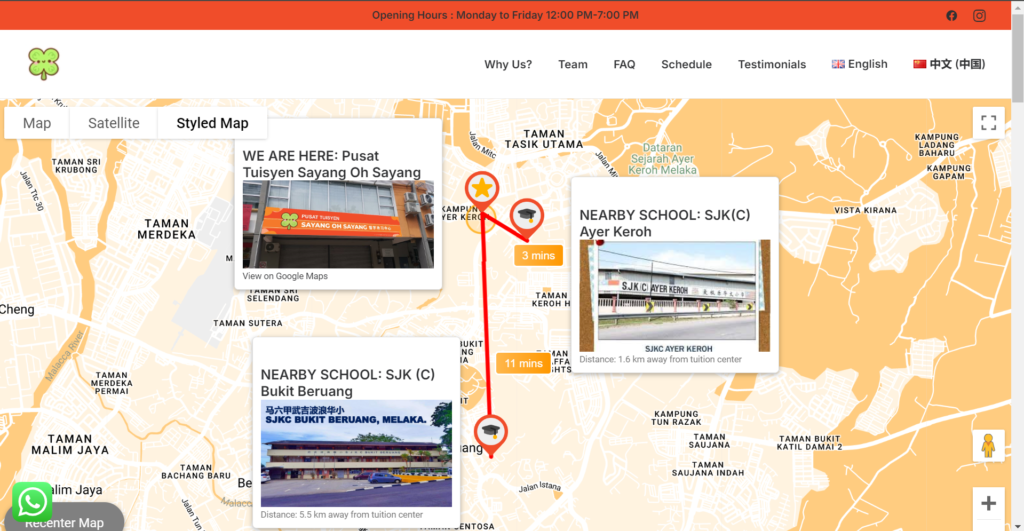The image size is (1024, 531).
Task: Click the orange star tuition center marker
Action: (x=482, y=188)
